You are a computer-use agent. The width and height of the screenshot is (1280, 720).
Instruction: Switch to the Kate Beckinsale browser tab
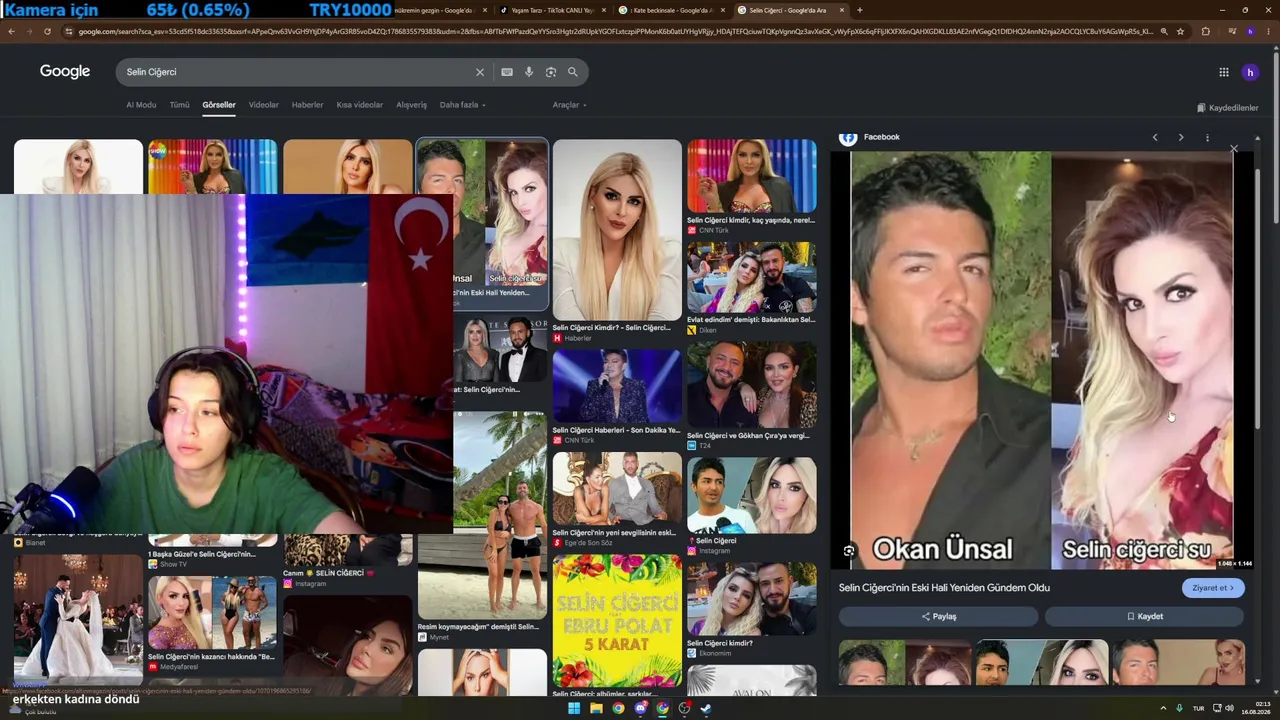tap(672, 10)
